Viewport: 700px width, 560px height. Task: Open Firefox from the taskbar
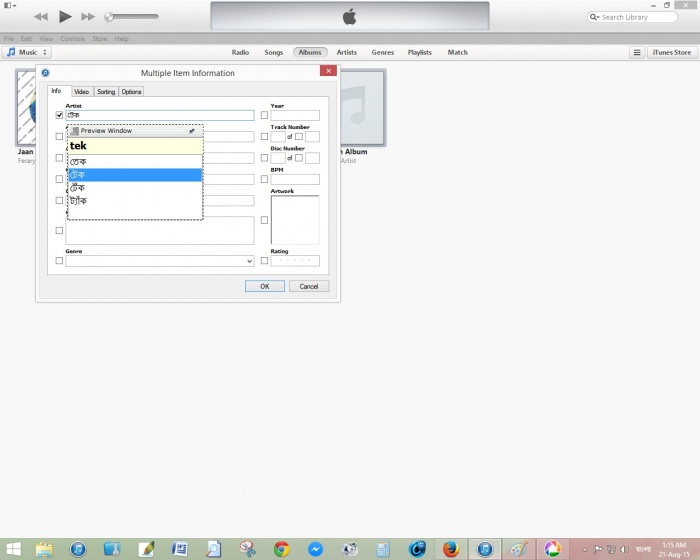(x=451, y=549)
